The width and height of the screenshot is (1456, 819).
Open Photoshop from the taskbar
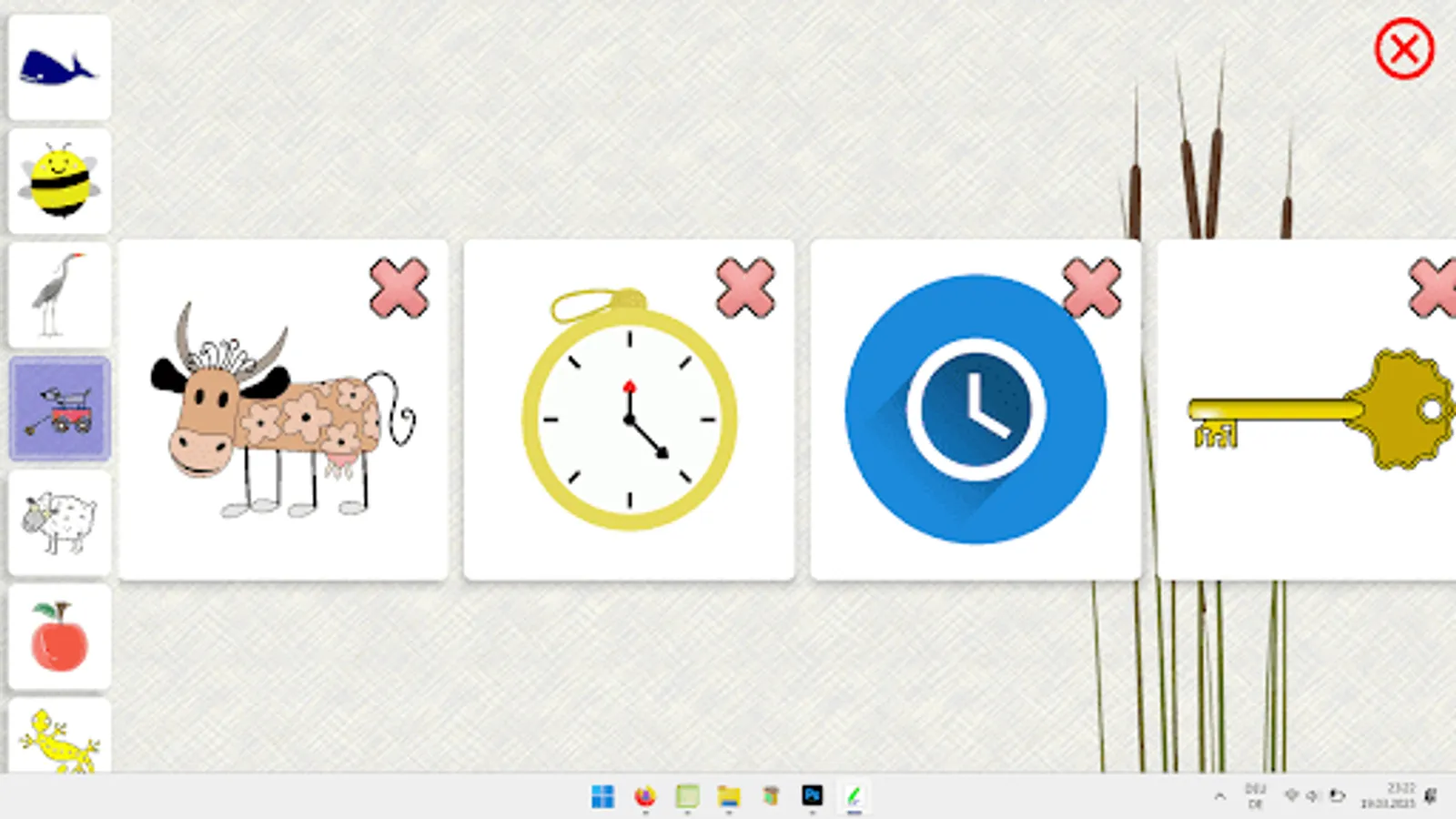pyautogui.click(x=813, y=795)
